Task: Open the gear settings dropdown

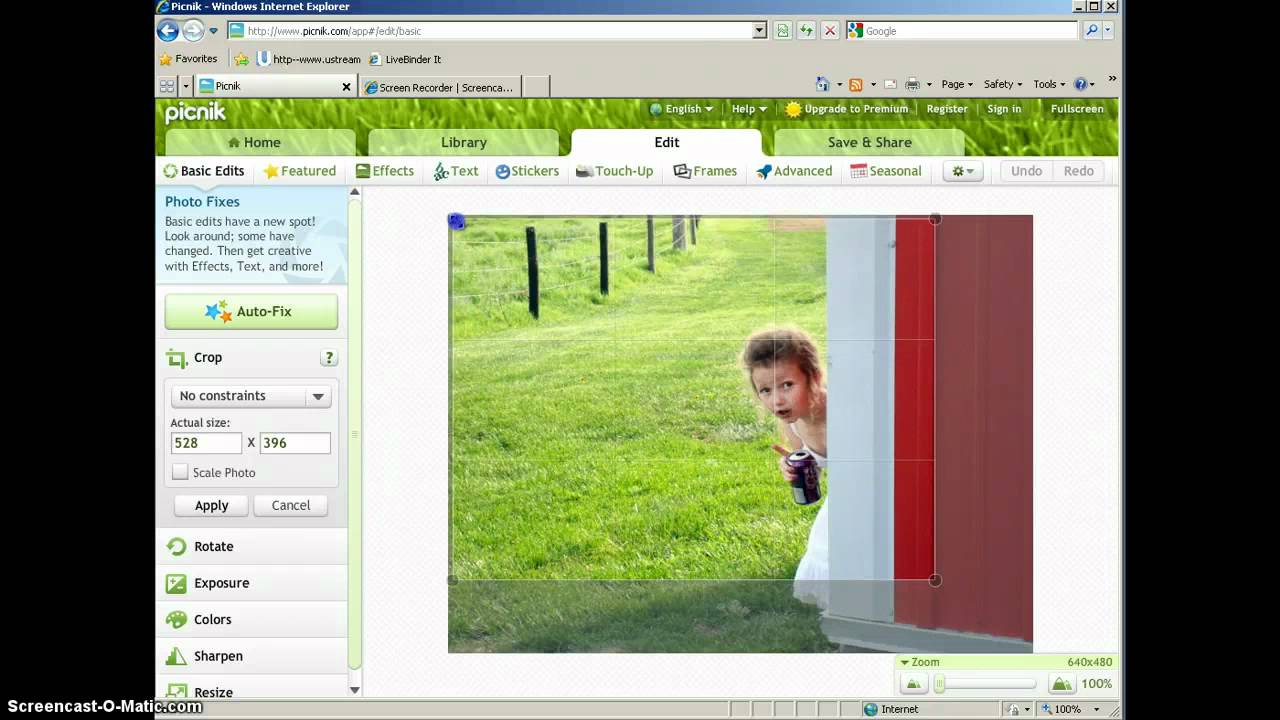Action: 963,171
